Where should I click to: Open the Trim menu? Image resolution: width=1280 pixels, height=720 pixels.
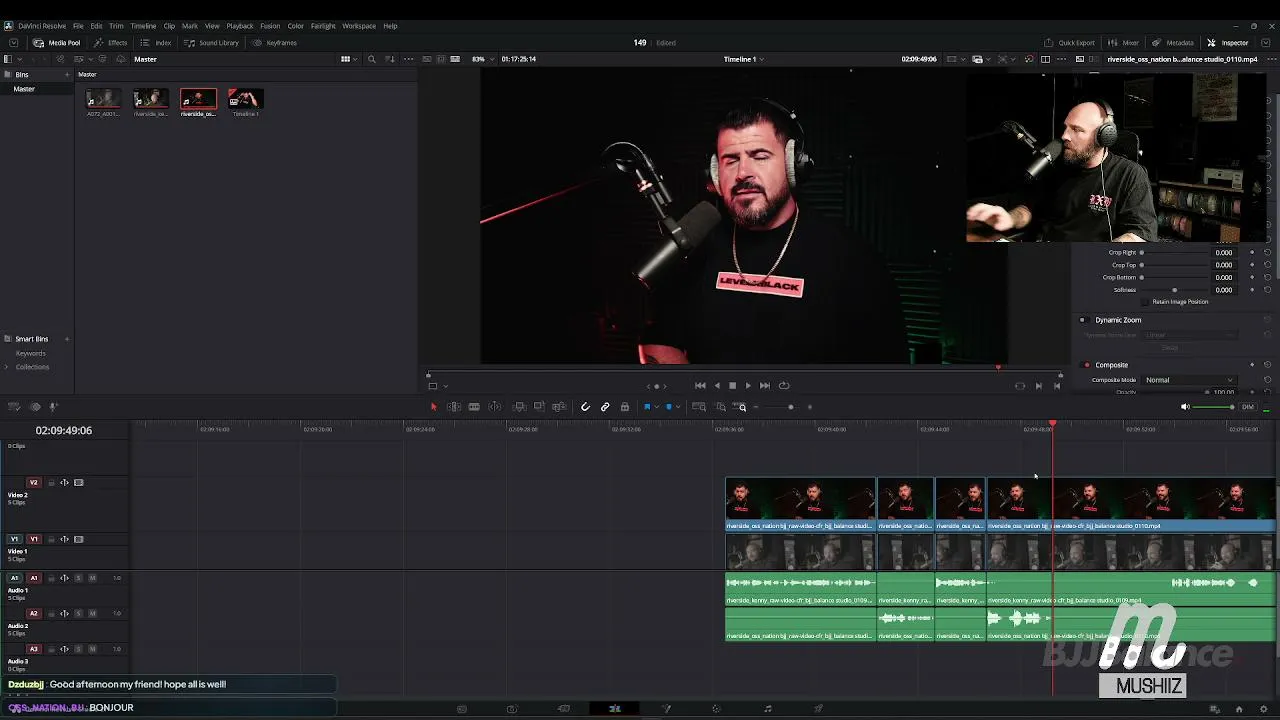116,26
